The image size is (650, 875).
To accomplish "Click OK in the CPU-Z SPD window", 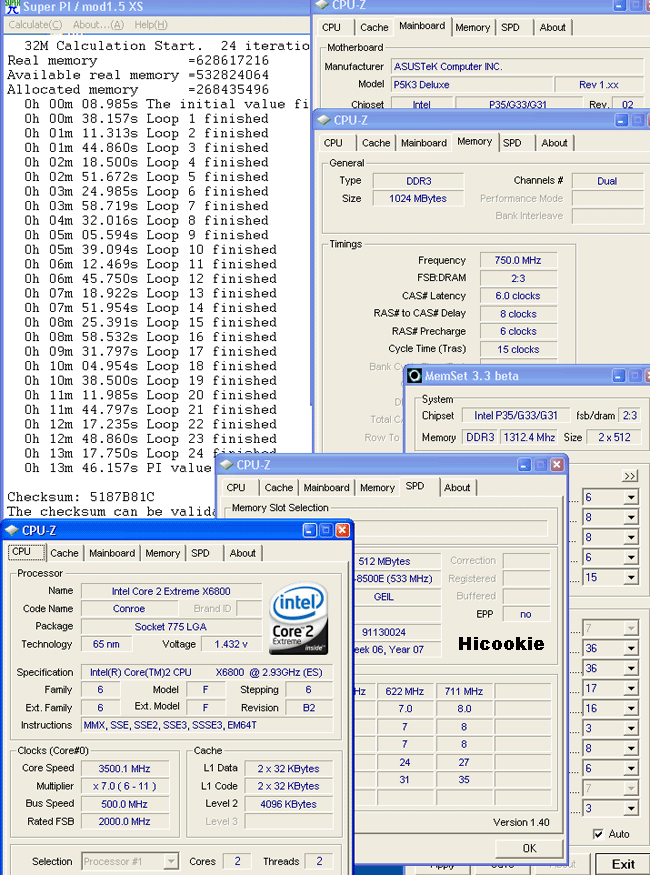I will [x=529, y=848].
